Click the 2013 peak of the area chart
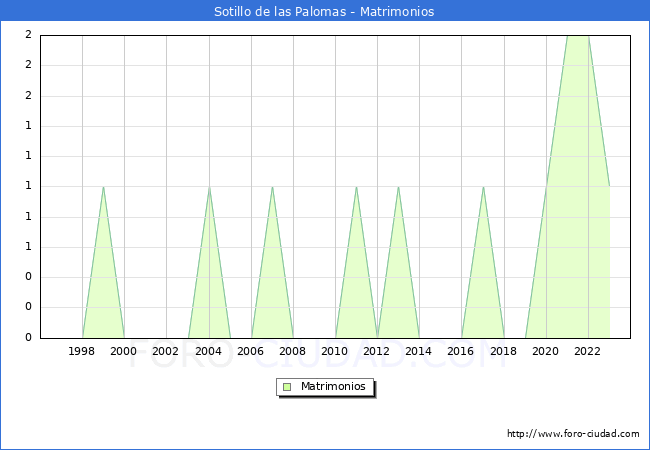This screenshot has width=650, height=450. pos(398,187)
